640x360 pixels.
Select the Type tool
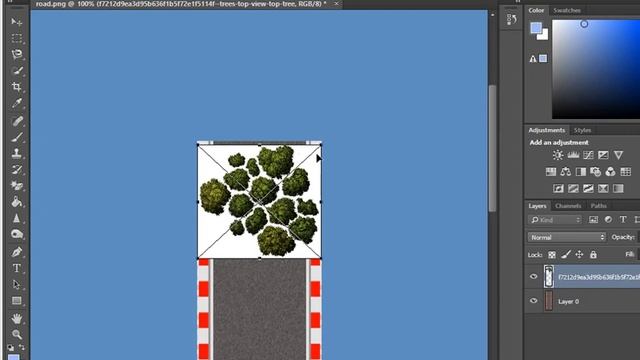coord(16,268)
